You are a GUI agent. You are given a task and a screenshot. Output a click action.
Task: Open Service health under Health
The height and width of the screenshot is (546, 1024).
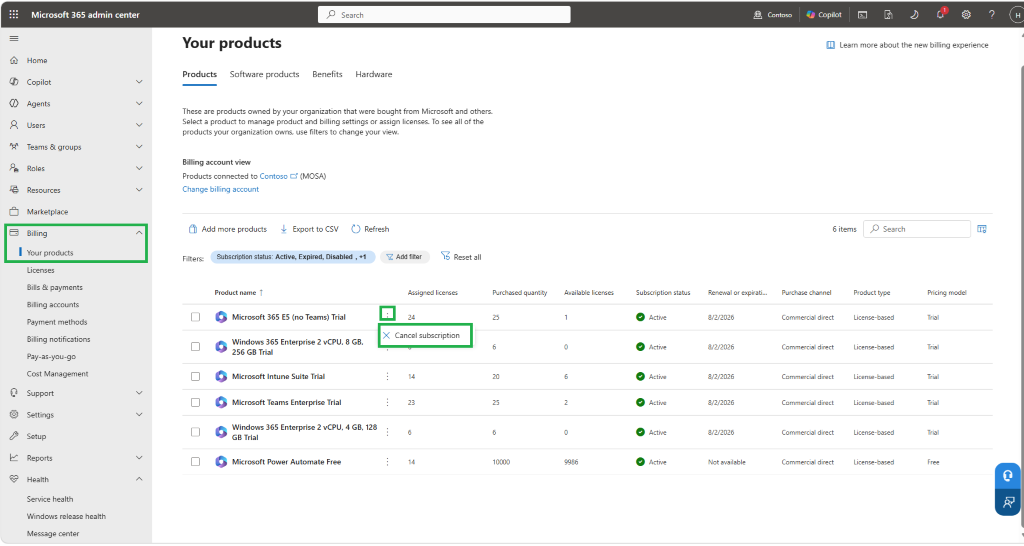50,499
